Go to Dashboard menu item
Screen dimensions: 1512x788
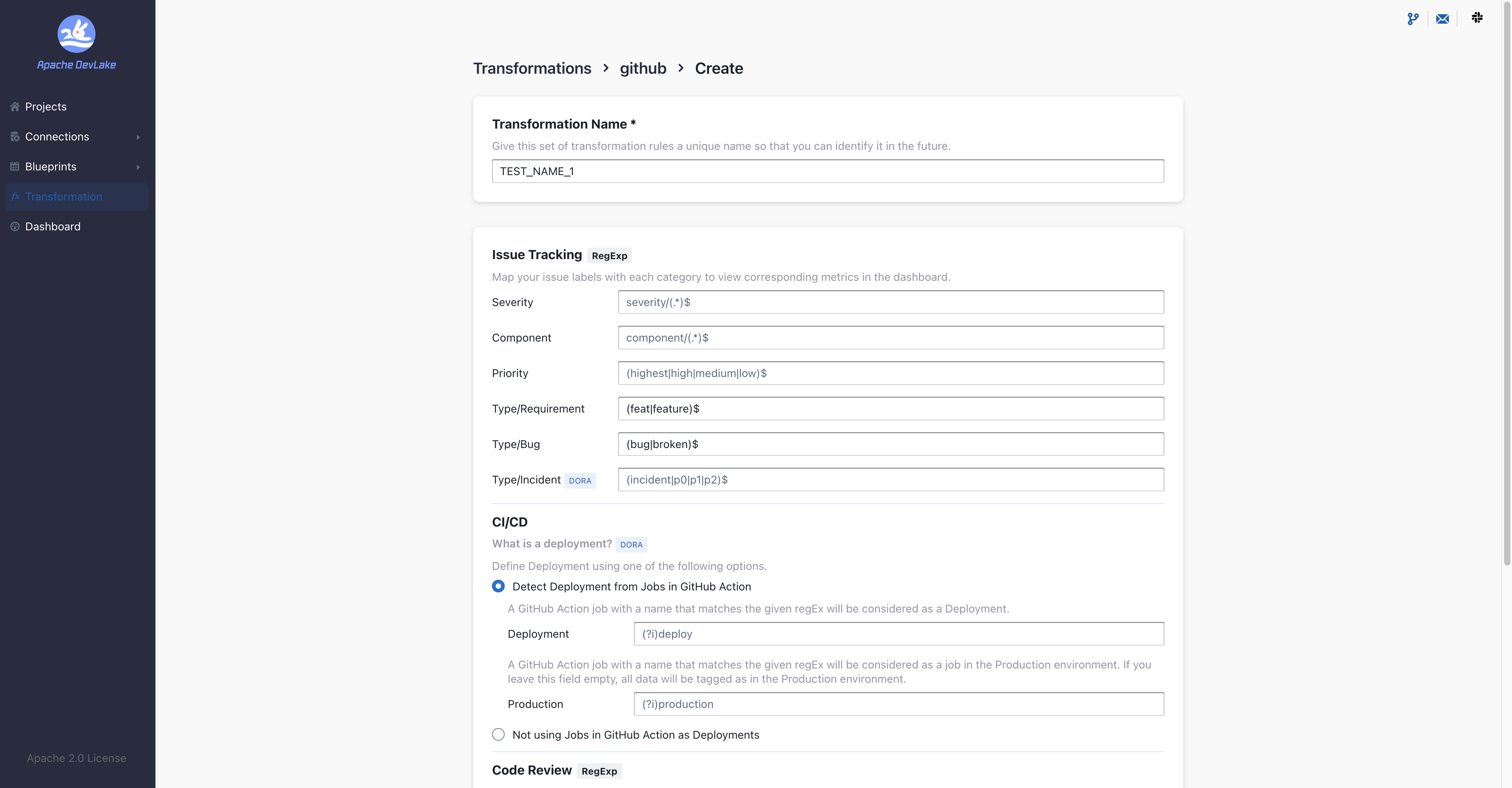tap(53, 226)
